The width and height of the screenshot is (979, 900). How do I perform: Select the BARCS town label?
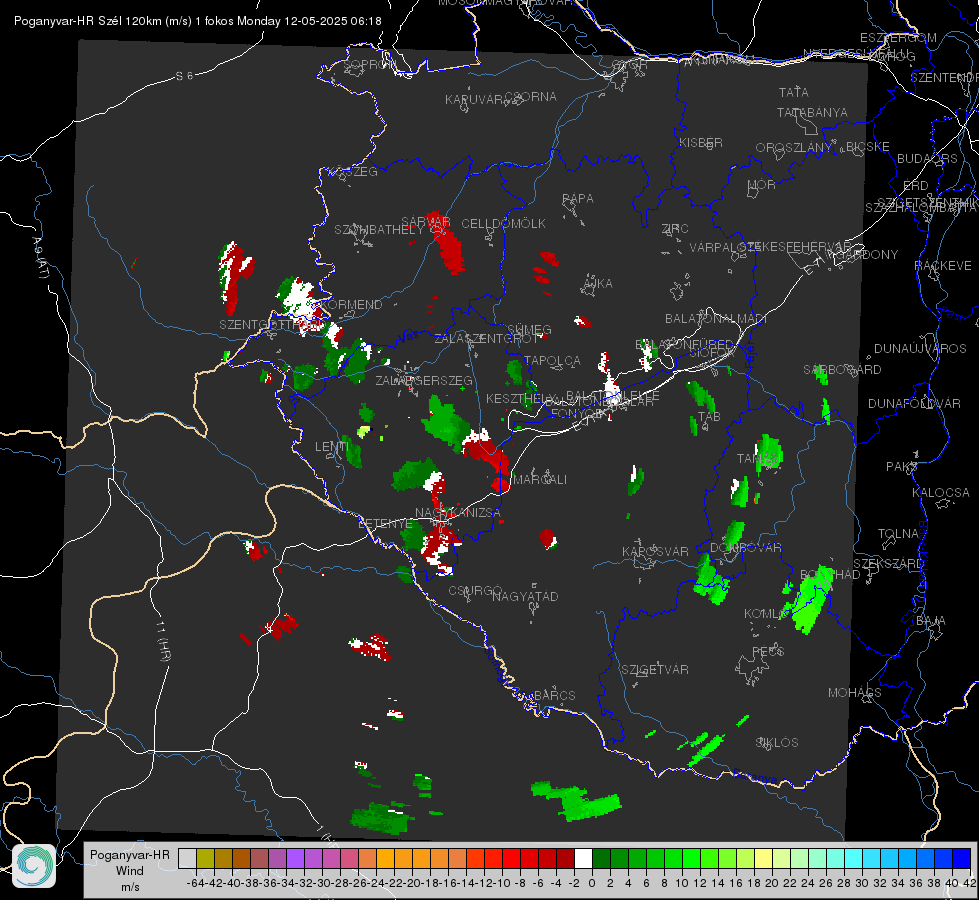[554, 695]
